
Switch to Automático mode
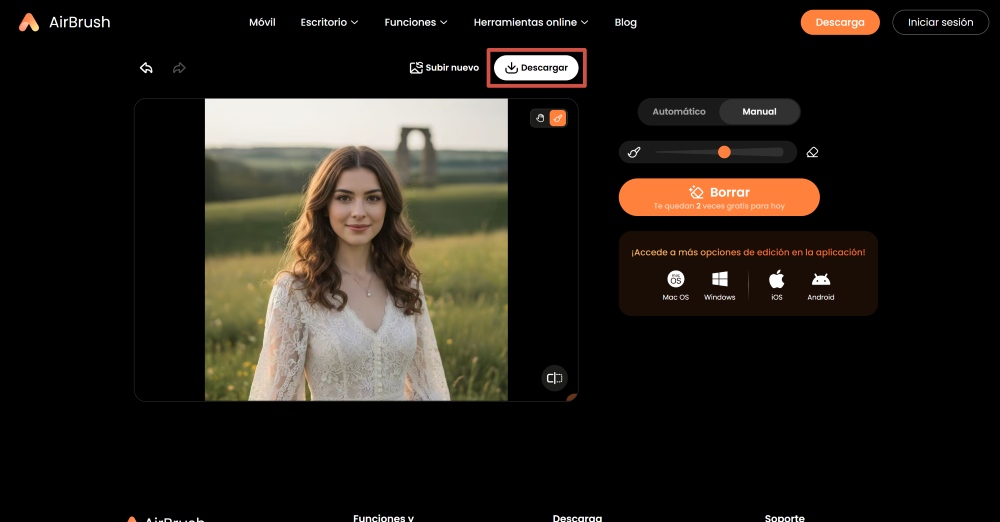pos(679,112)
